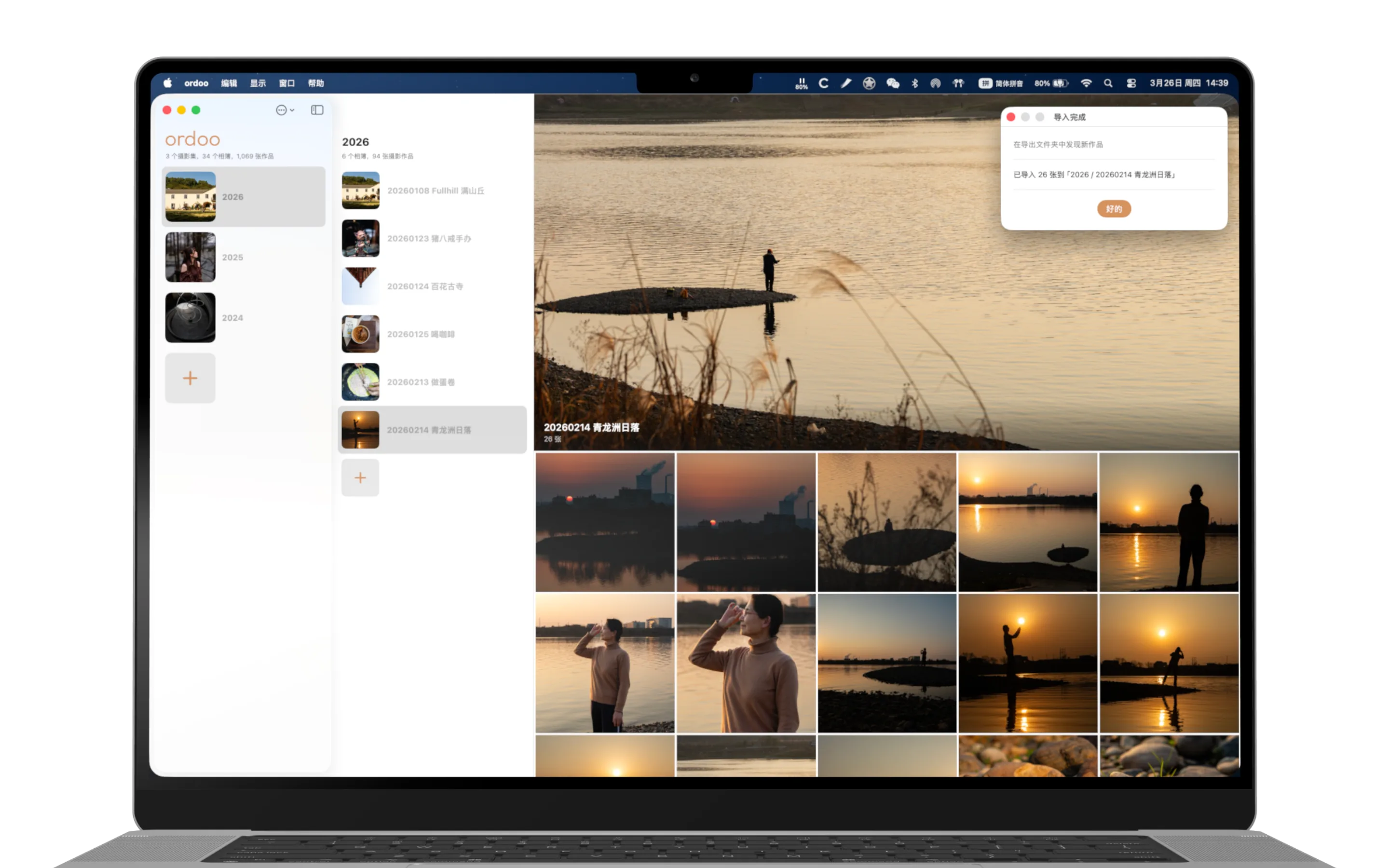The width and height of the screenshot is (1389, 868).
Task: Add a new photo collection
Action: pos(190,378)
